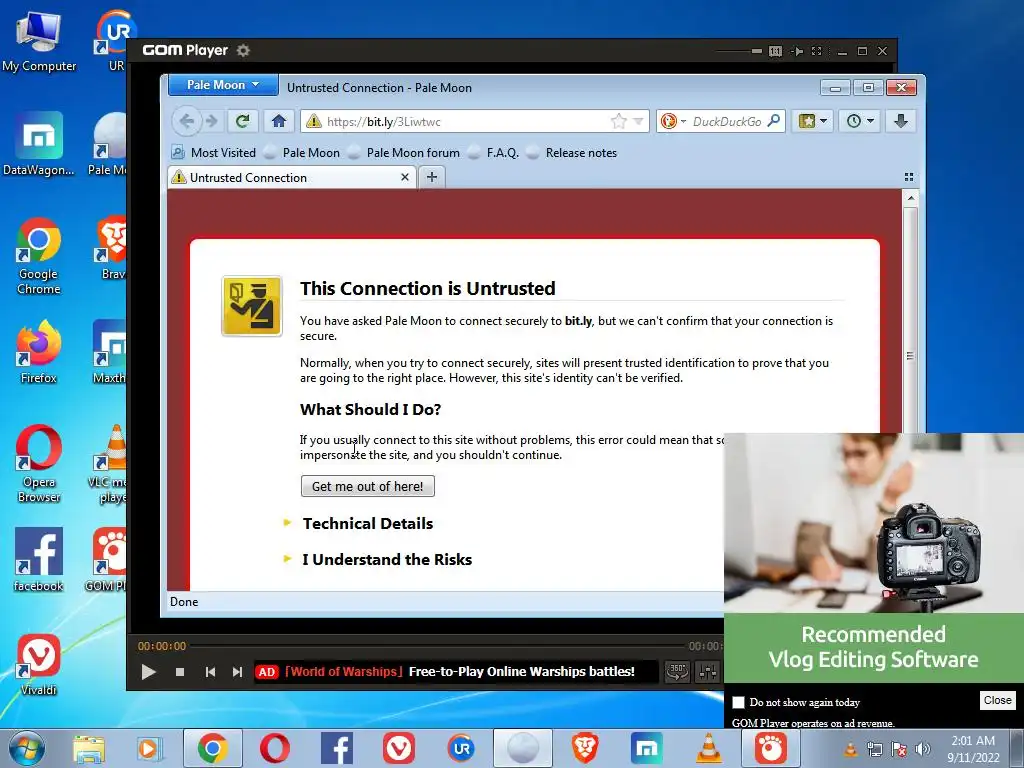Play video in GOM Player
1024x768 pixels.
tap(148, 671)
